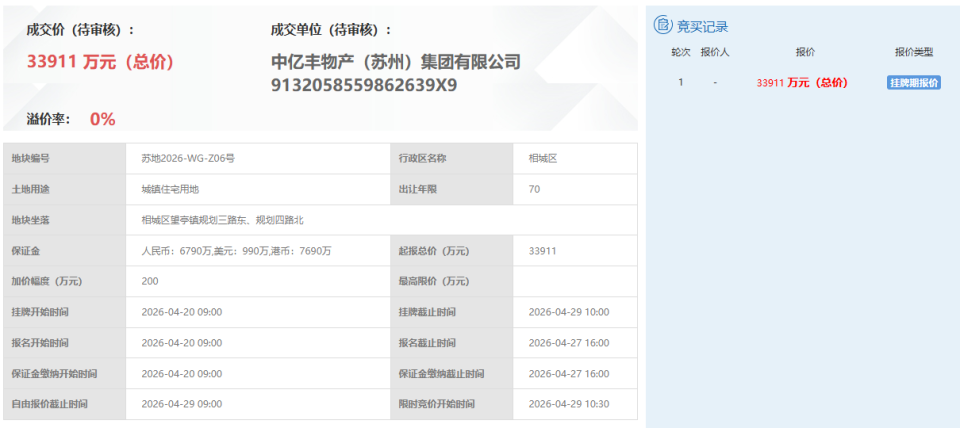Click the 报价类型 column header
The width and height of the screenshot is (960, 428).
point(914,53)
